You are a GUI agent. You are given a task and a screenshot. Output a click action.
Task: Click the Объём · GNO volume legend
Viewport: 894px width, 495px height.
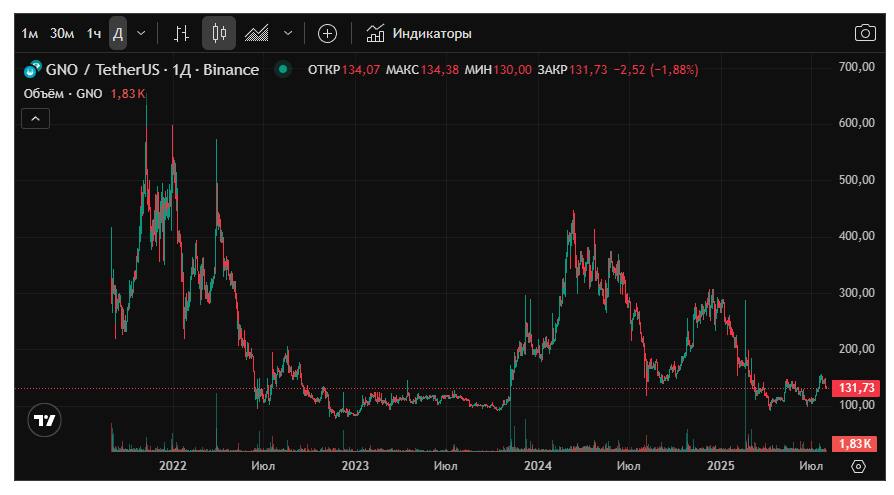click(x=63, y=94)
